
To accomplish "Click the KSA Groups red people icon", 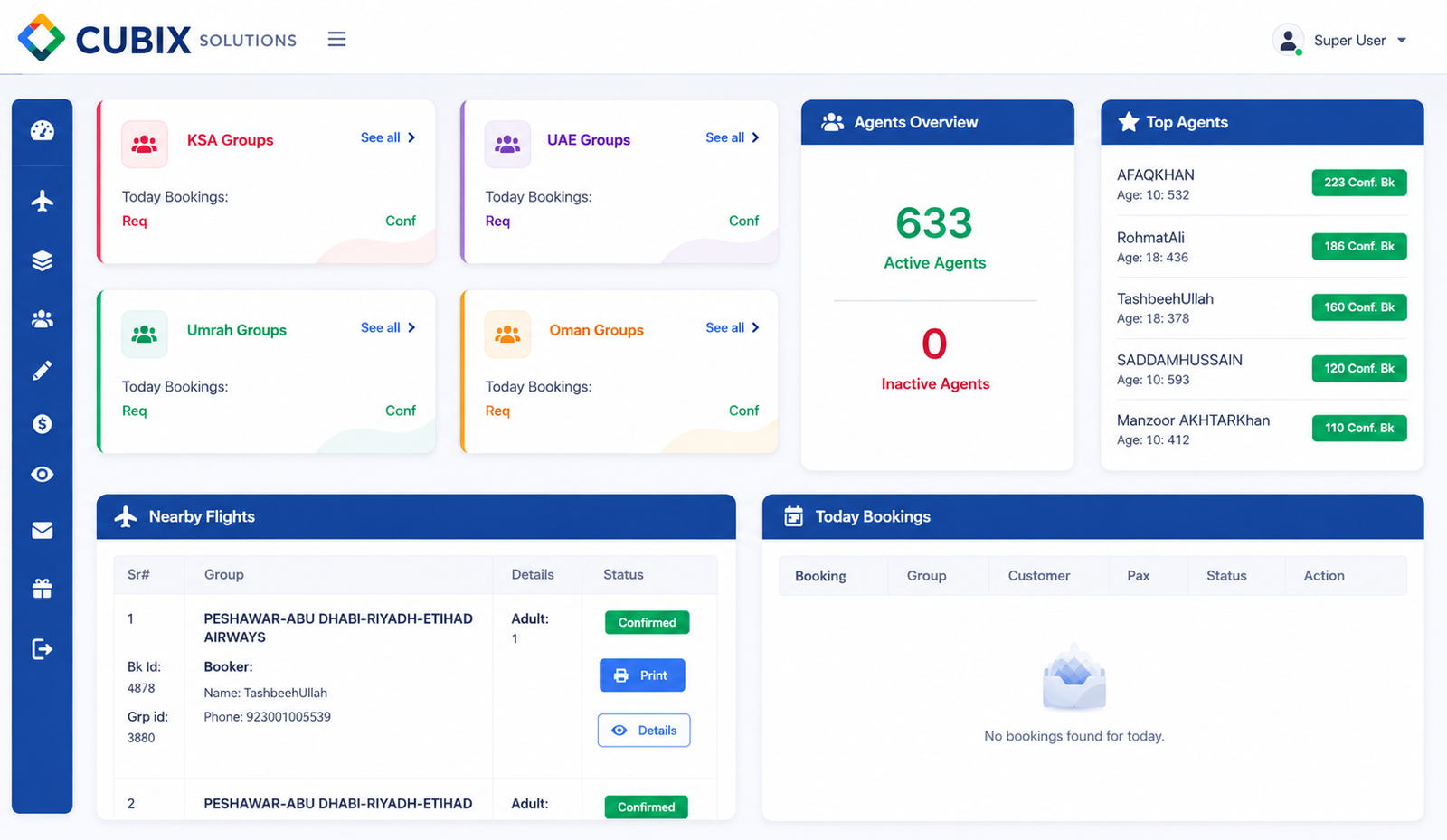I will click(x=145, y=144).
